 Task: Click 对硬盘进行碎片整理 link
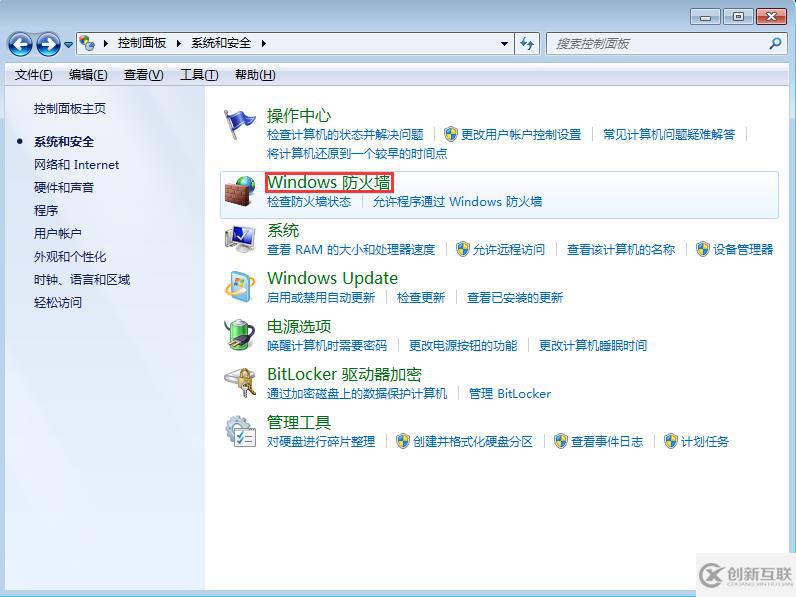(x=321, y=442)
